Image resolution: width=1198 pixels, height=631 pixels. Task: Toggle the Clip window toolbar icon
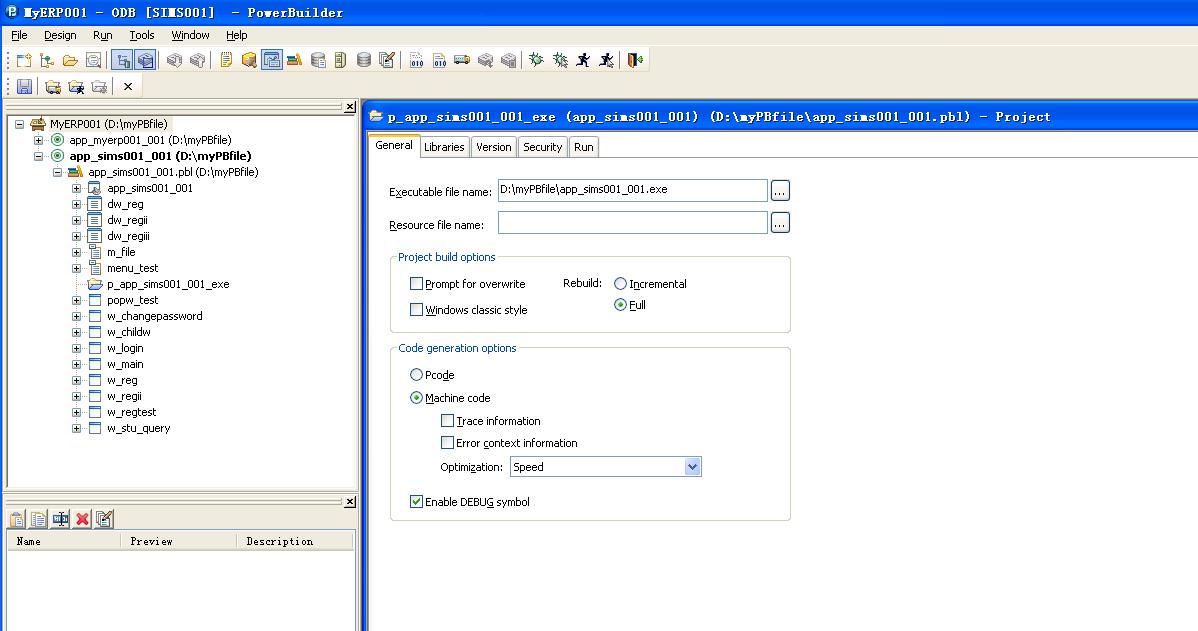(272, 60)
